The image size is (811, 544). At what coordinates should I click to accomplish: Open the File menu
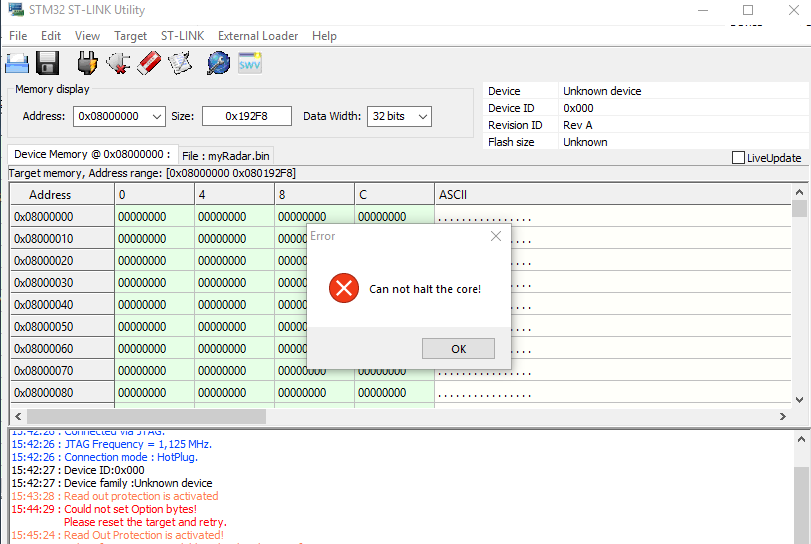[18, 36]
